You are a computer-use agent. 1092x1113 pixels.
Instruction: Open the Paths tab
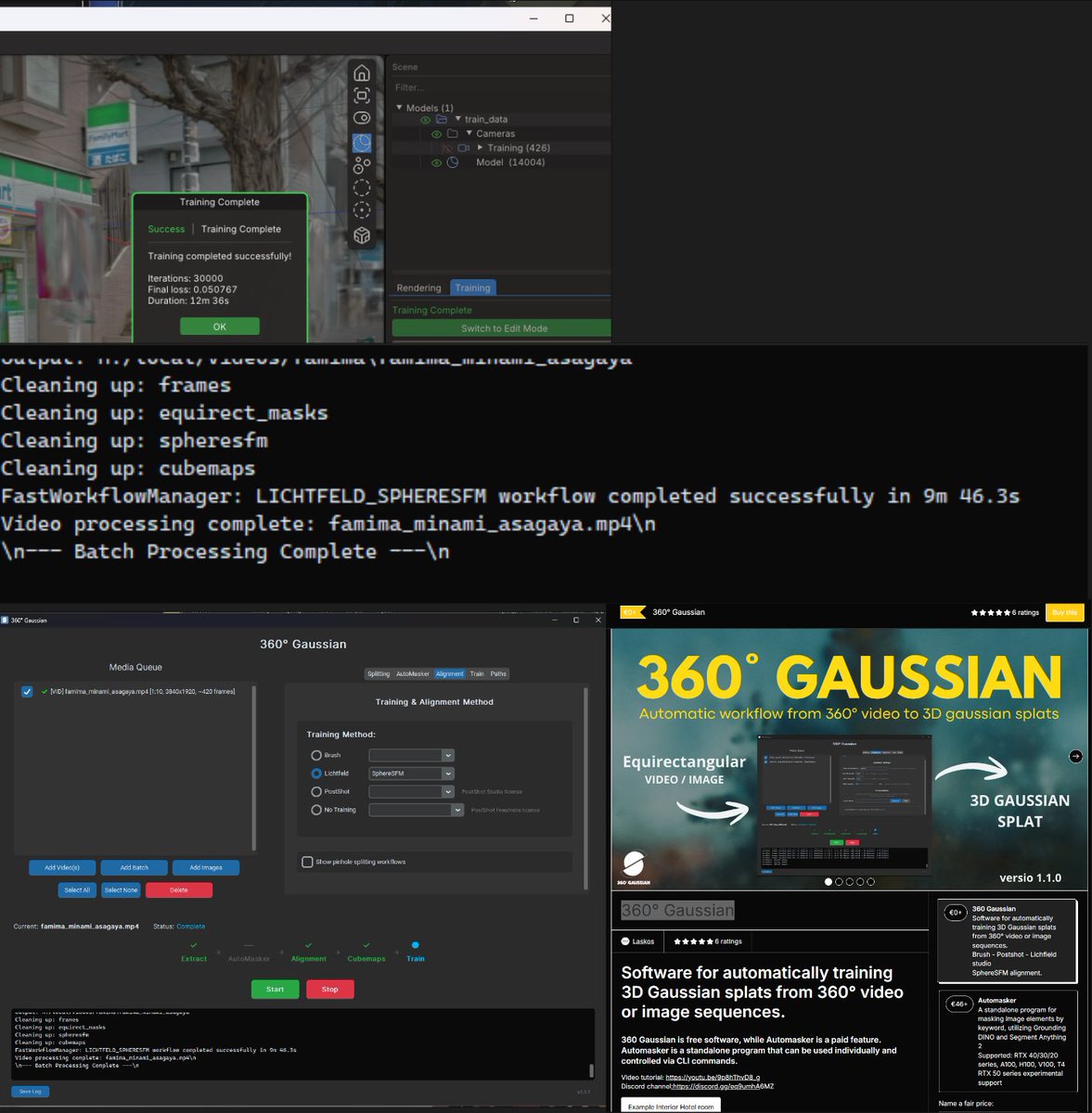499,674
